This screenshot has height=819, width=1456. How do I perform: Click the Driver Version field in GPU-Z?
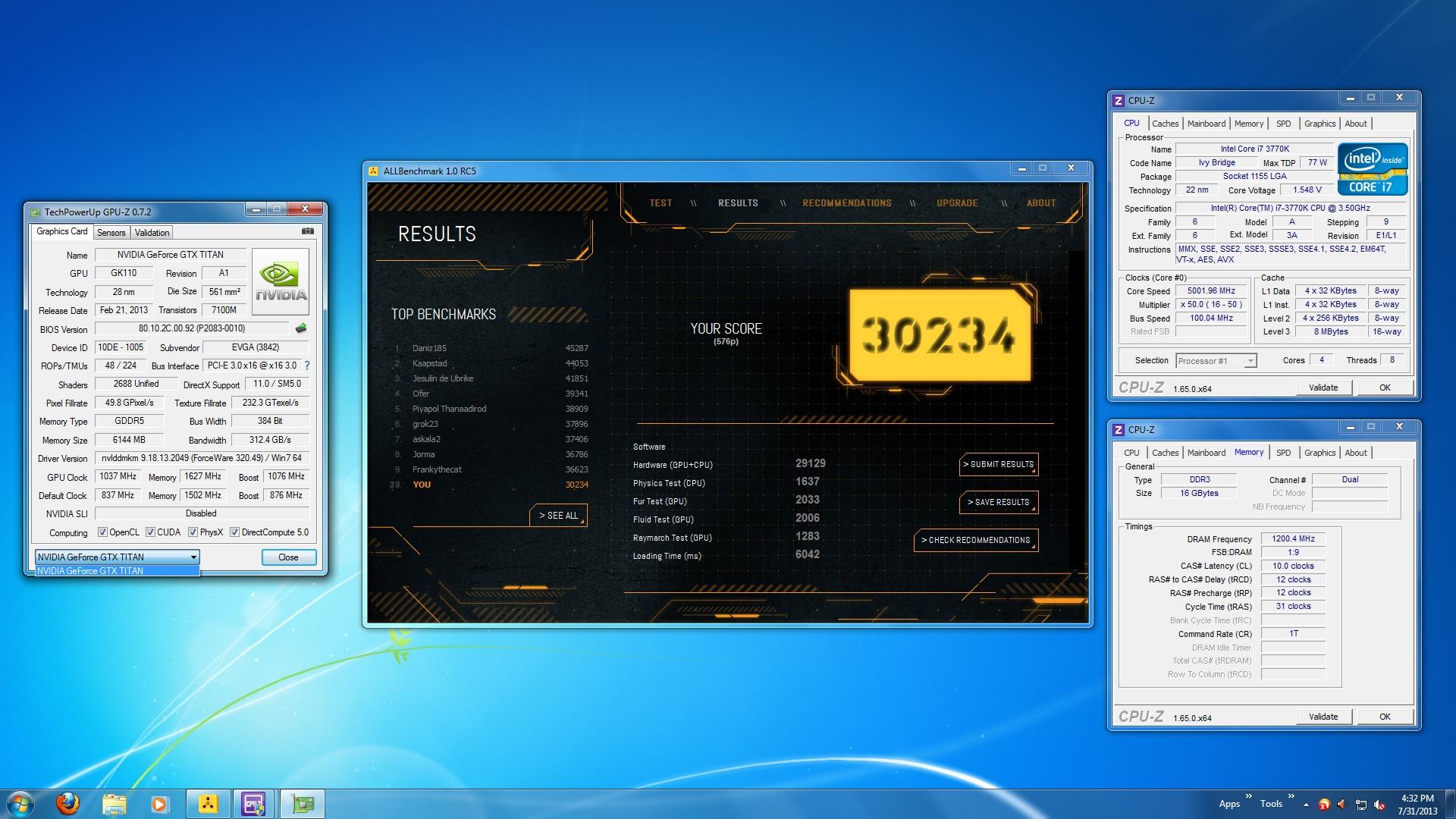point(202,458)
